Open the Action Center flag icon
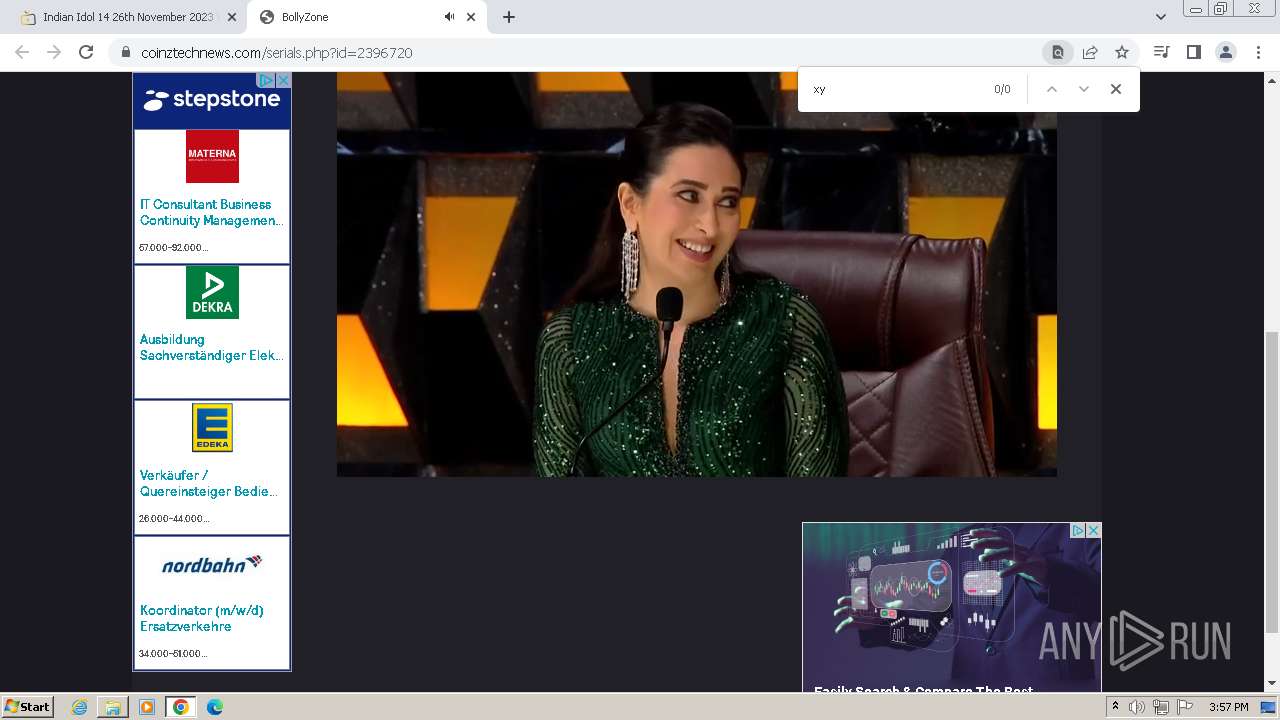The height and width of the screenshot is (720, 1280). (1185, 707)
